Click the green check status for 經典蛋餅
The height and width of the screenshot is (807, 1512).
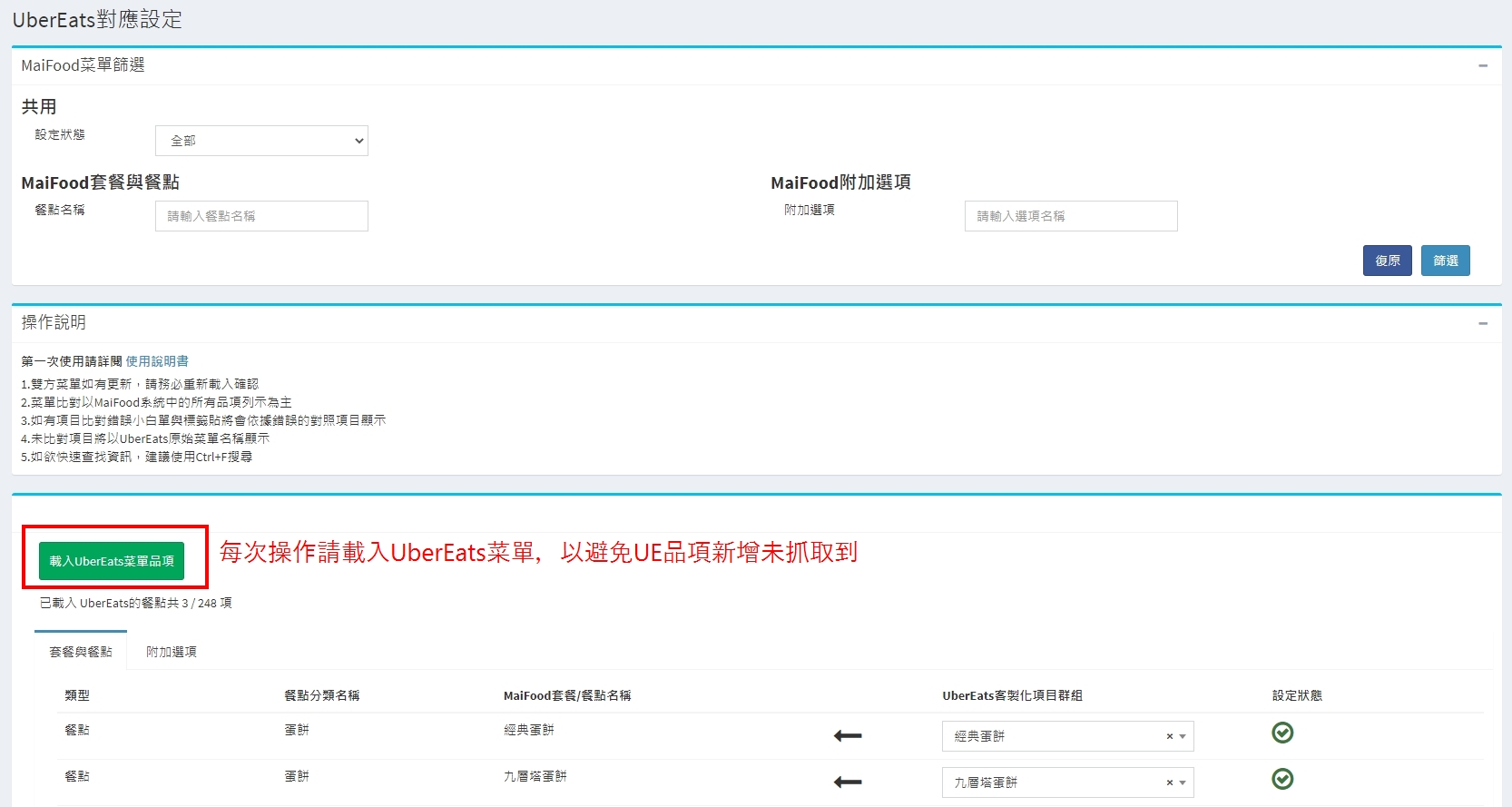click(x=1281, y=733)
